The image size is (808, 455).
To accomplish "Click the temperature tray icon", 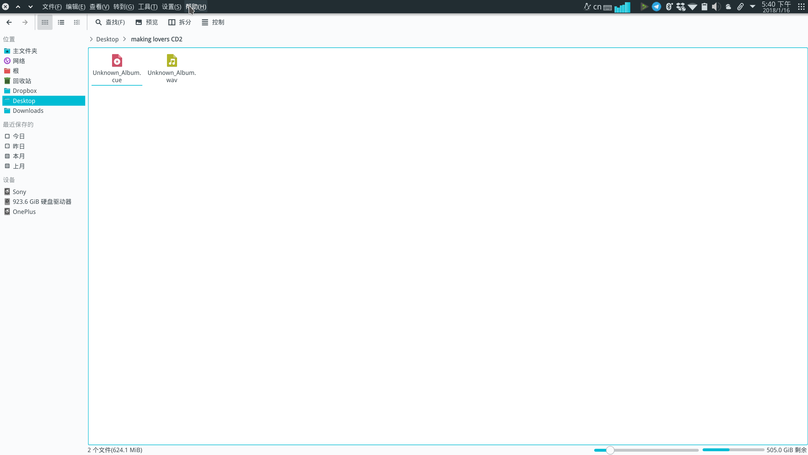I will click(x=669, y=7).
